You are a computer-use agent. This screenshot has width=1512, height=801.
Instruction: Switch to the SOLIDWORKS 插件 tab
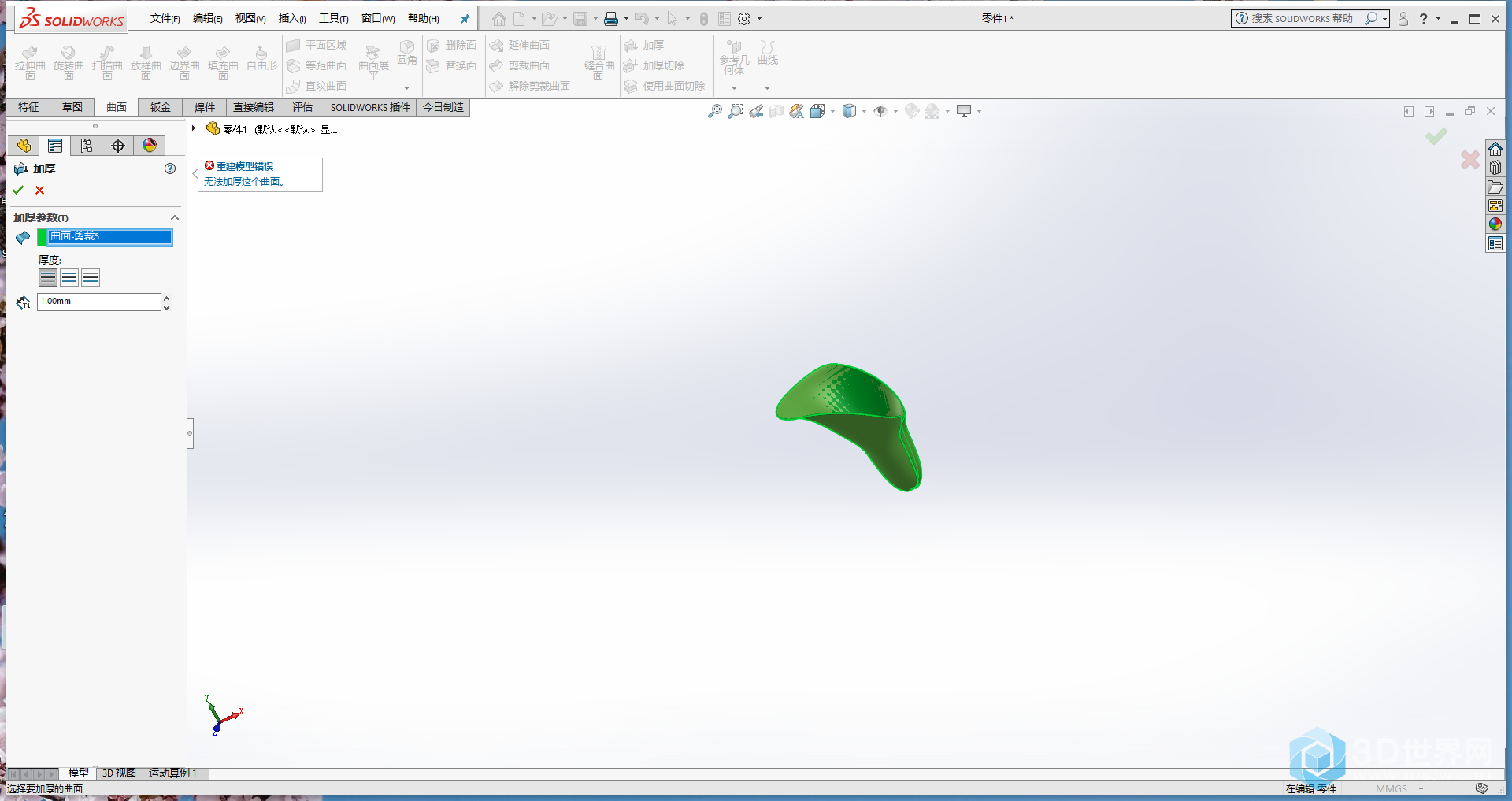point(370,107)
